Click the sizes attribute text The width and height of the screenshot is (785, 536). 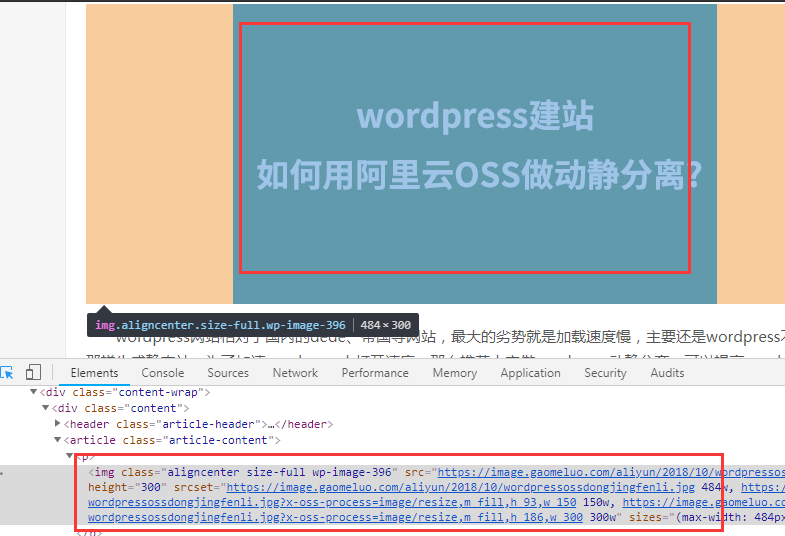pyautogui.click(x=707, y=517)
